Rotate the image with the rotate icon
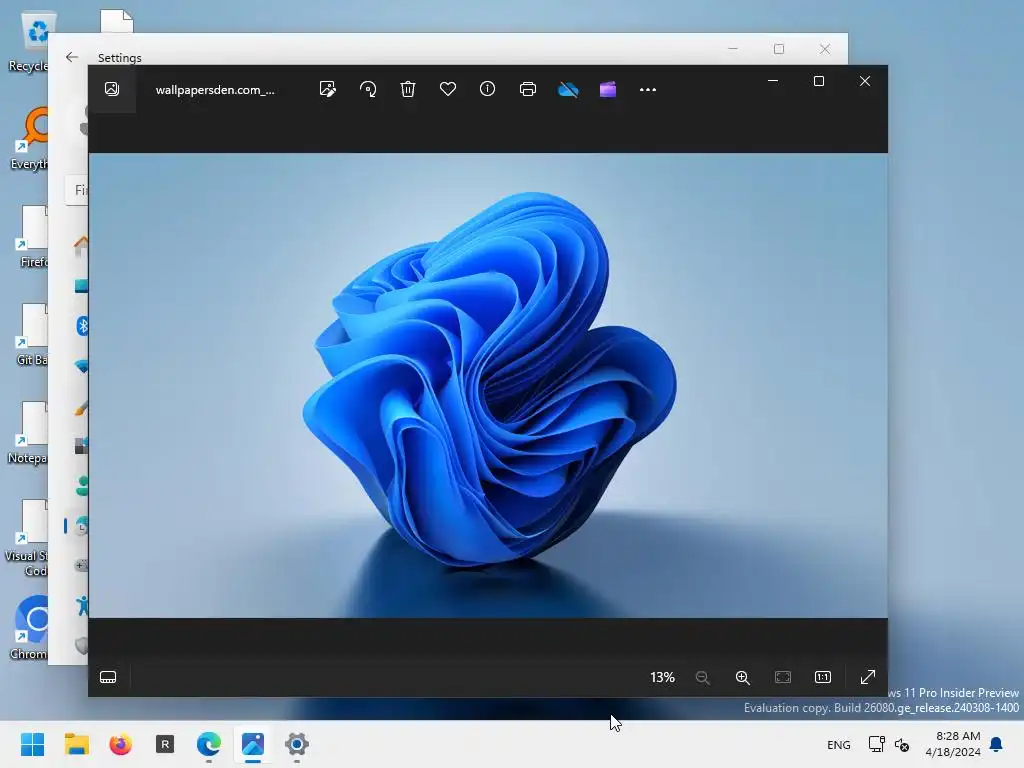The image size is (1024, 768). (x=368, y=89)
